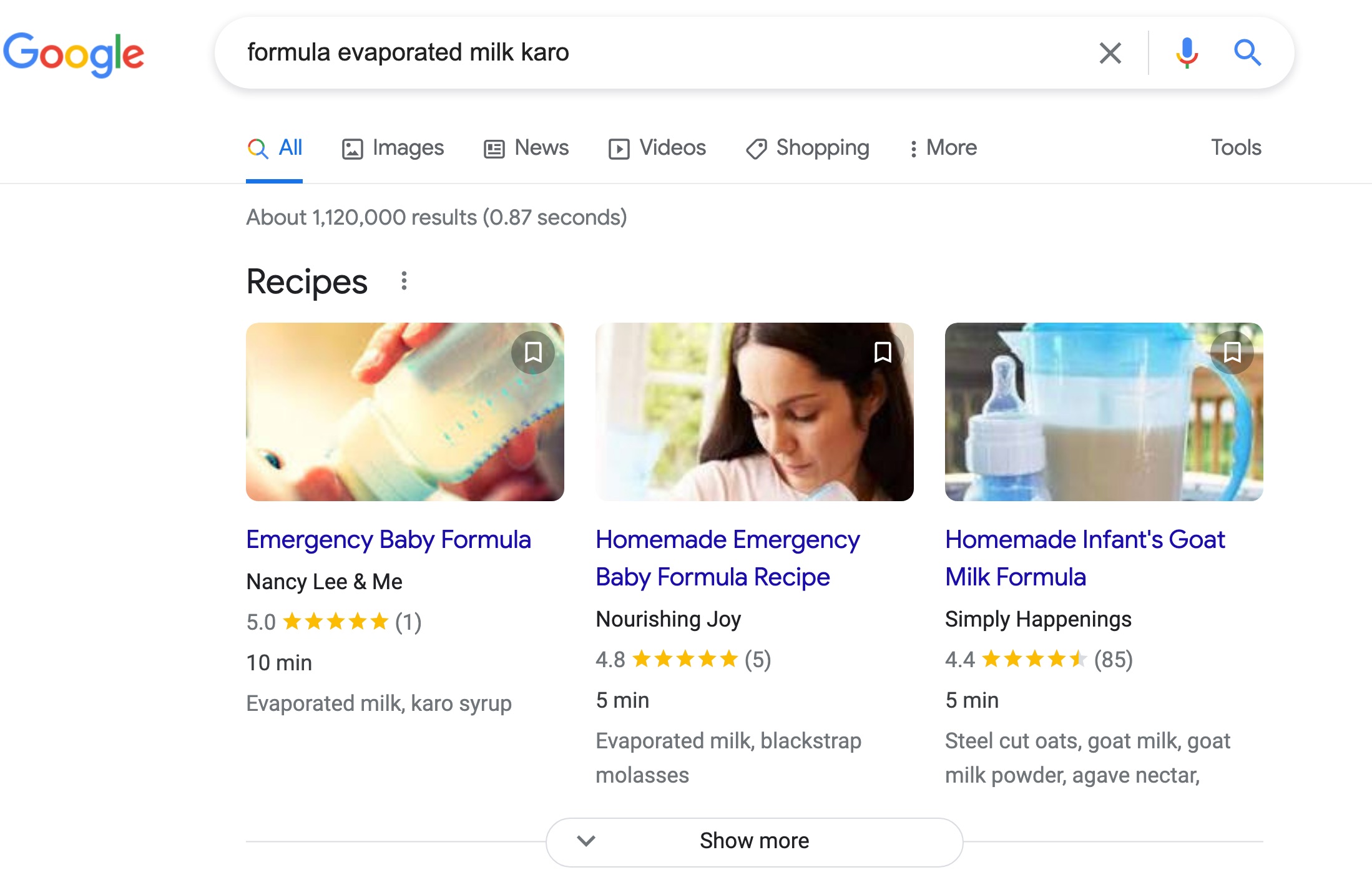
Task: Toggle the bookmark on the Goat Milk Formula card
Action: (1232, 352)
